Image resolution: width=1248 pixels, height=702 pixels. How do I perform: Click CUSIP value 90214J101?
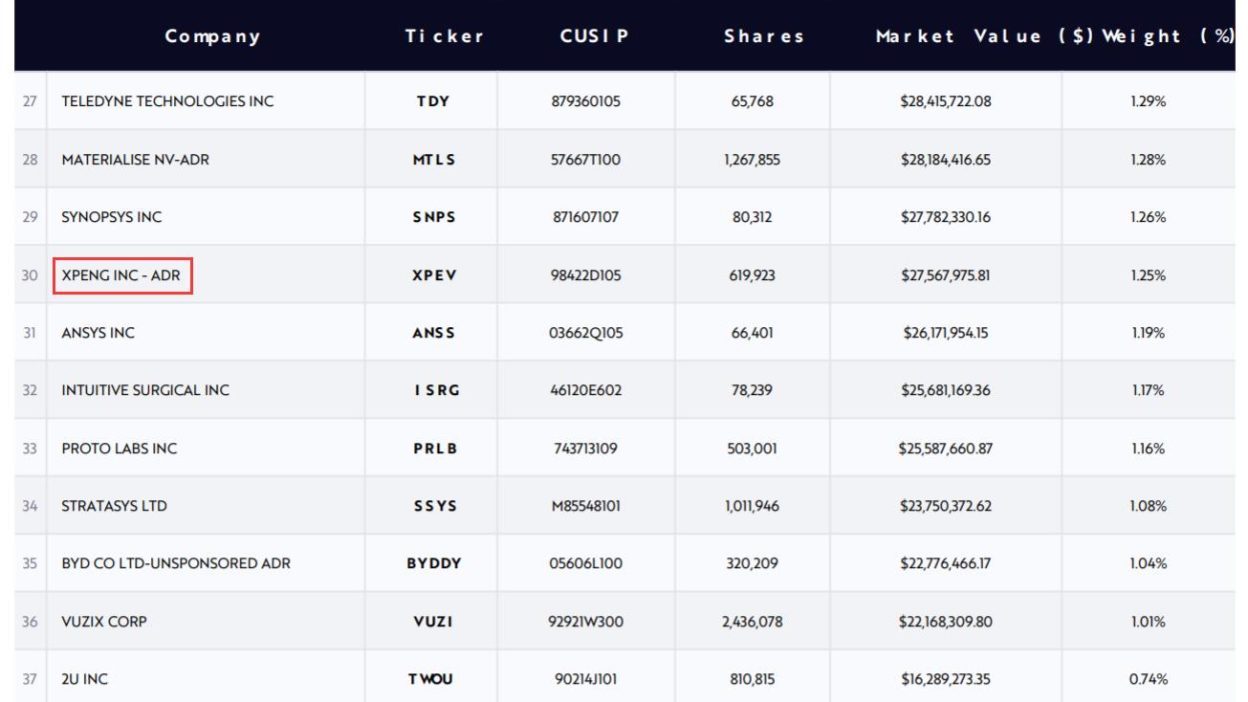(585, 679)
